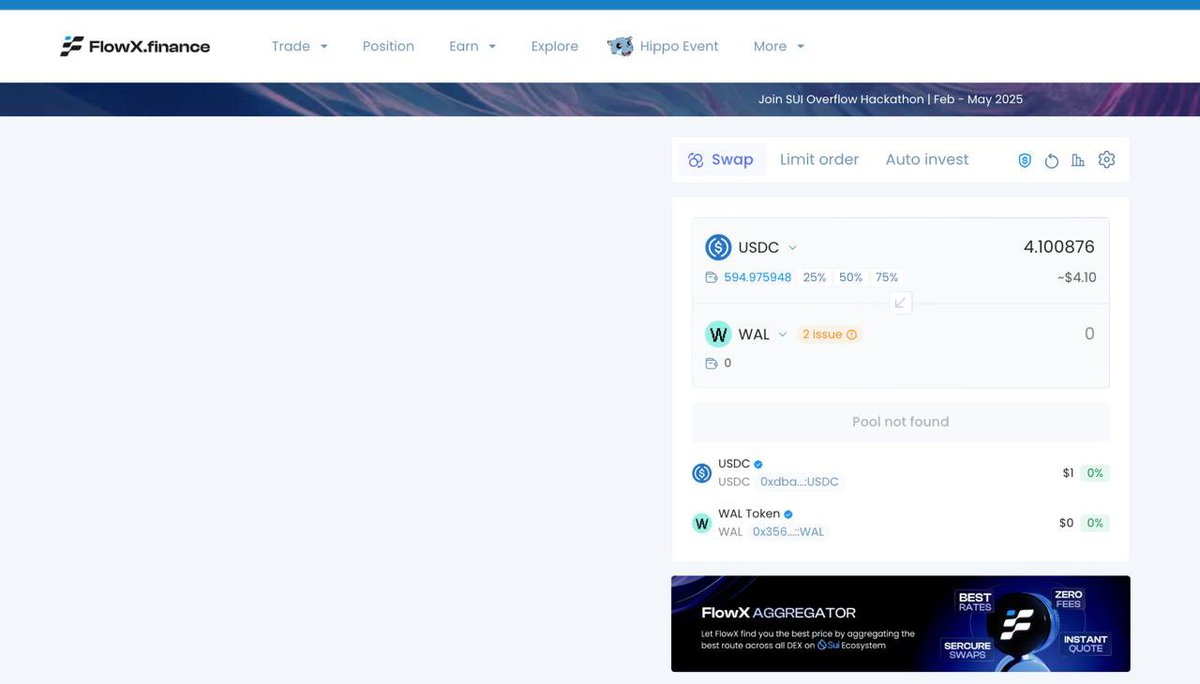Click the WAL Token icon in the info list
The height and width of the screenshot is (684, 1200).
pyautogui.click(x=702, y=523)
